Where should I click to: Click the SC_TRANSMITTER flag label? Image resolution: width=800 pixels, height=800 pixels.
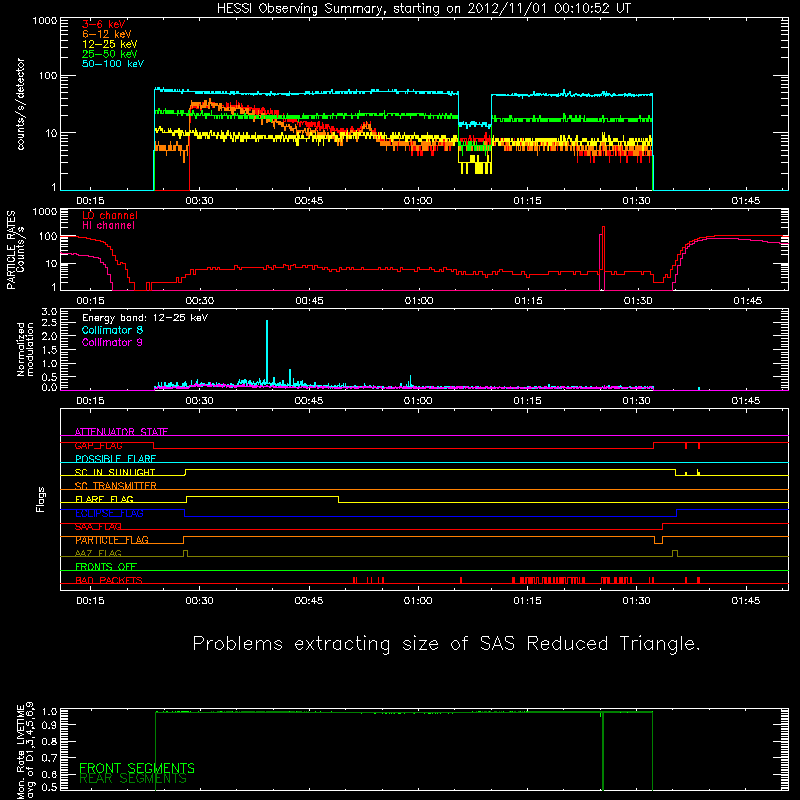pyautogui.click(x=116, y=486)
